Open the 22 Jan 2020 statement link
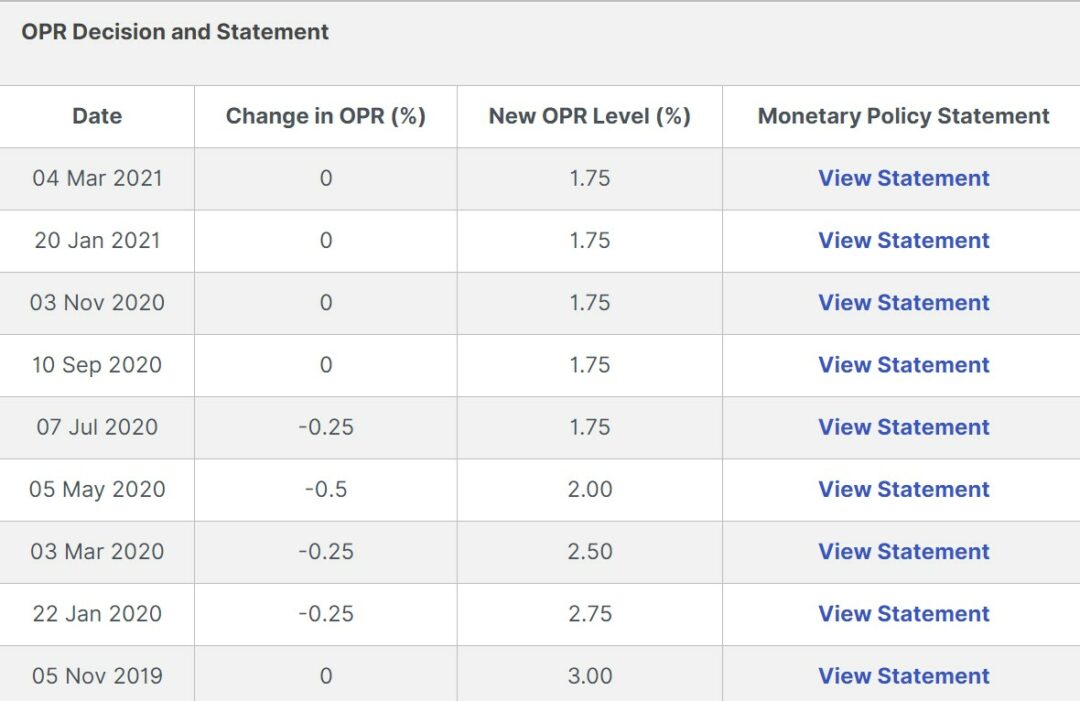The width and height of the screenshot is (1080, 701). [903, 614]
